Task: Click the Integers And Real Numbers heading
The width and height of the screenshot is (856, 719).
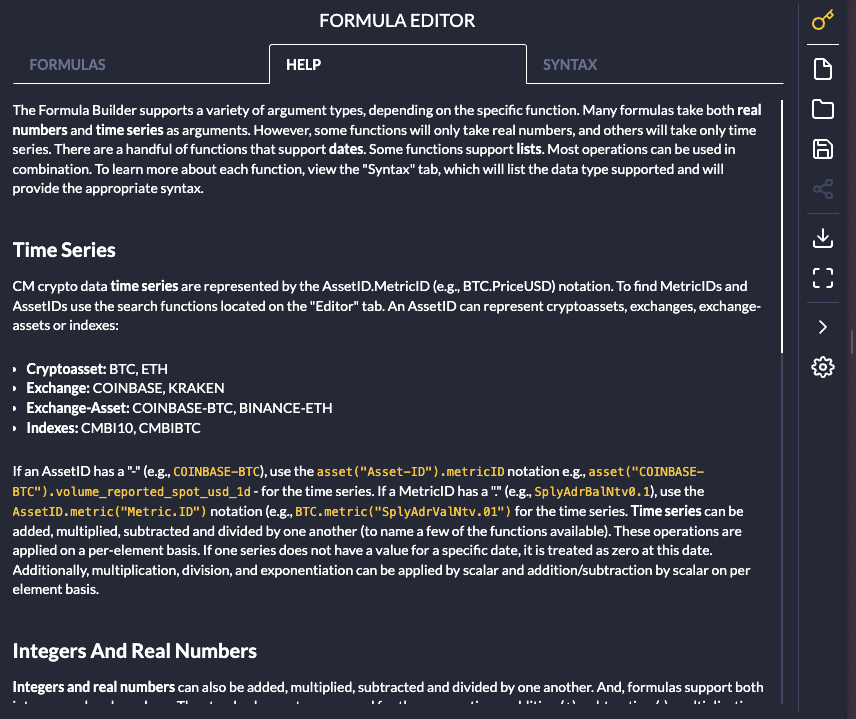Action: coord(135,651)
